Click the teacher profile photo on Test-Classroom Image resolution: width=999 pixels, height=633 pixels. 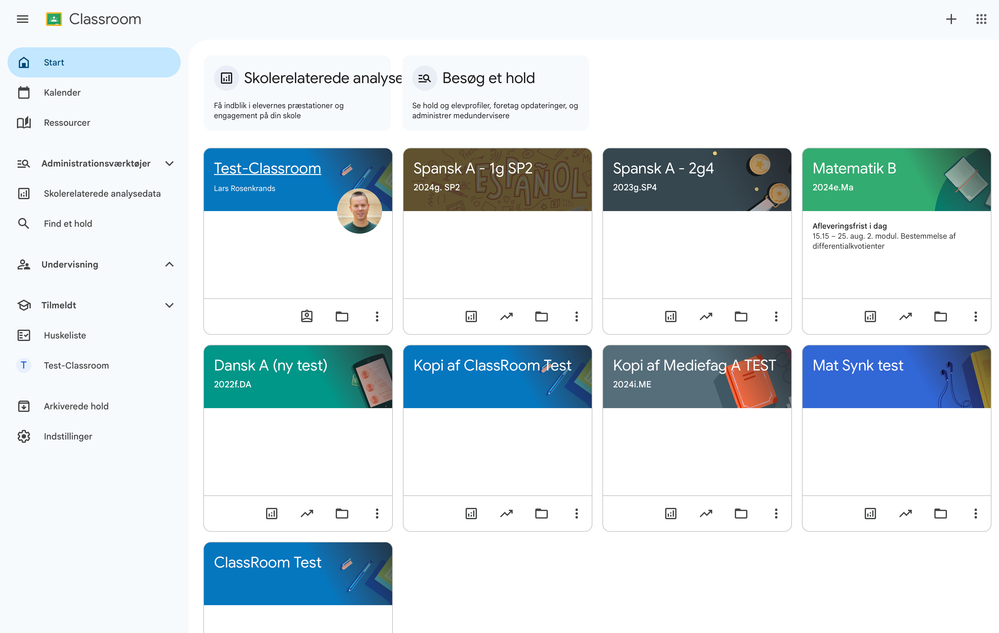pyautogui.click(x=359, y=211)
